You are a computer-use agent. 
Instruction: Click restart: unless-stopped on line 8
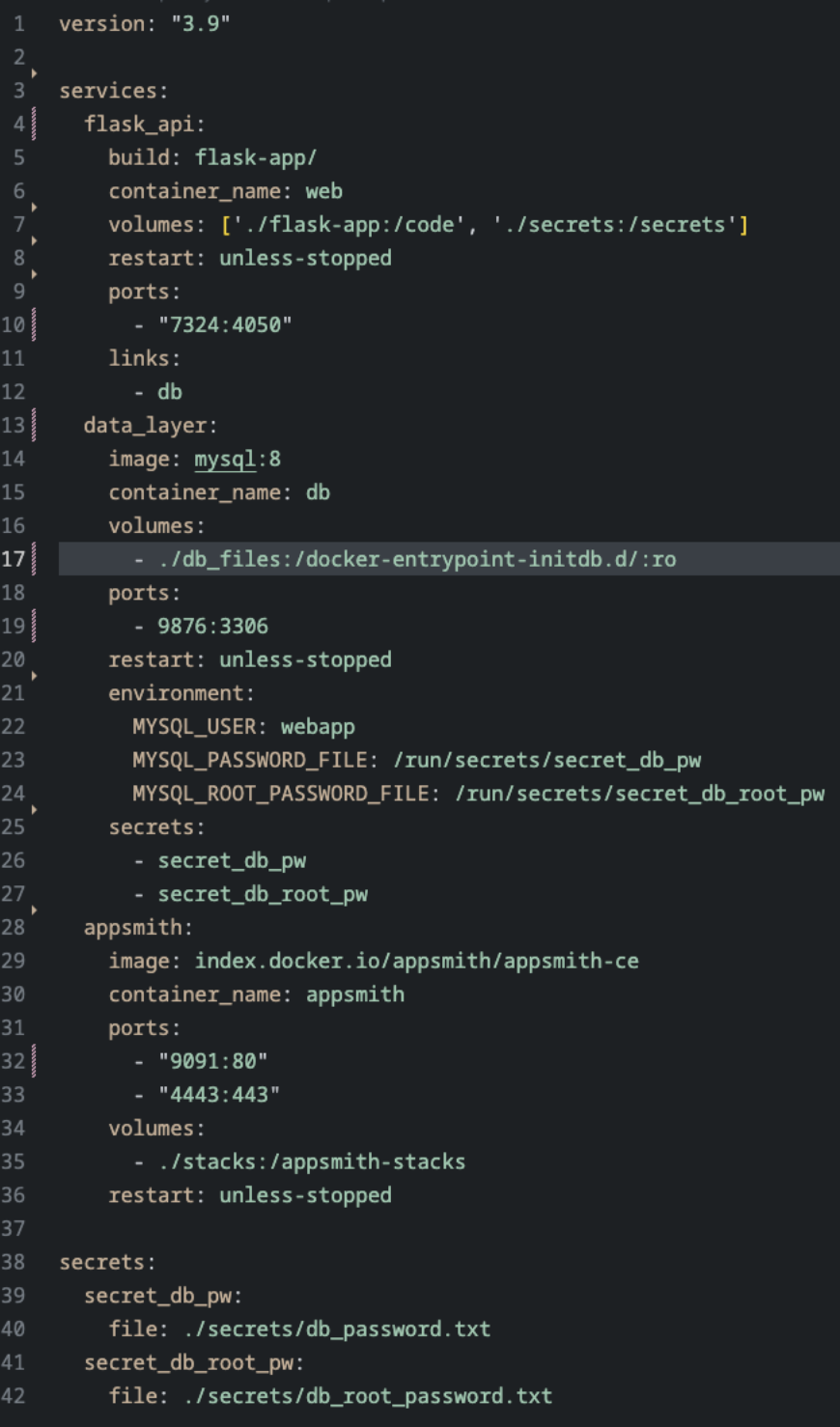pos(250,258)
